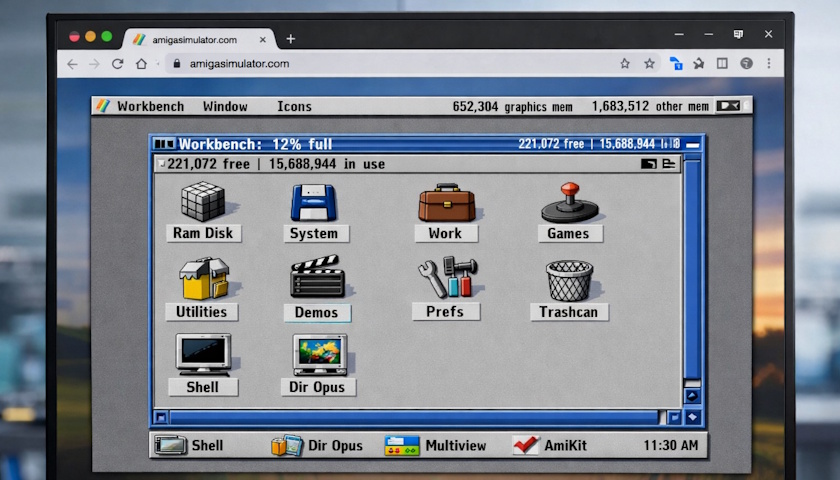Open the extensions puzzle icon
The image size is (840, 480).
tap(699, 64)
